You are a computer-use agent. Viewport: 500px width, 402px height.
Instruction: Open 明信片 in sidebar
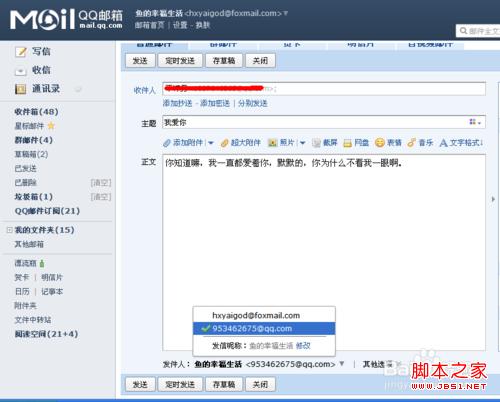(x=52, y=277)
